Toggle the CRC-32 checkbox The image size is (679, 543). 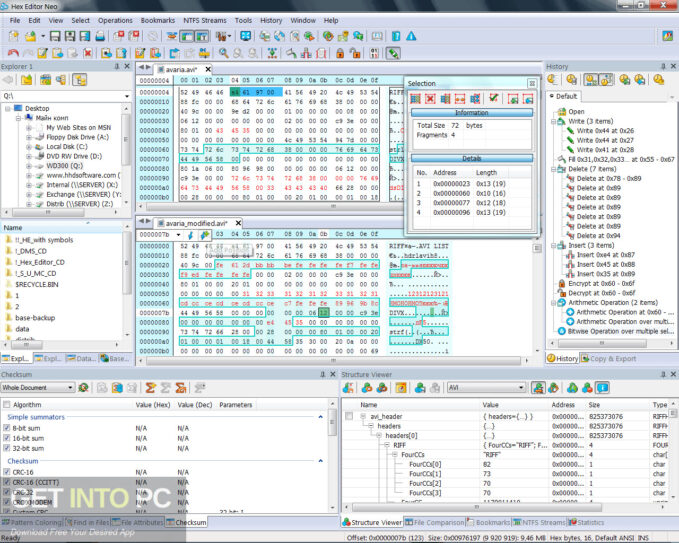pos(6,492)
